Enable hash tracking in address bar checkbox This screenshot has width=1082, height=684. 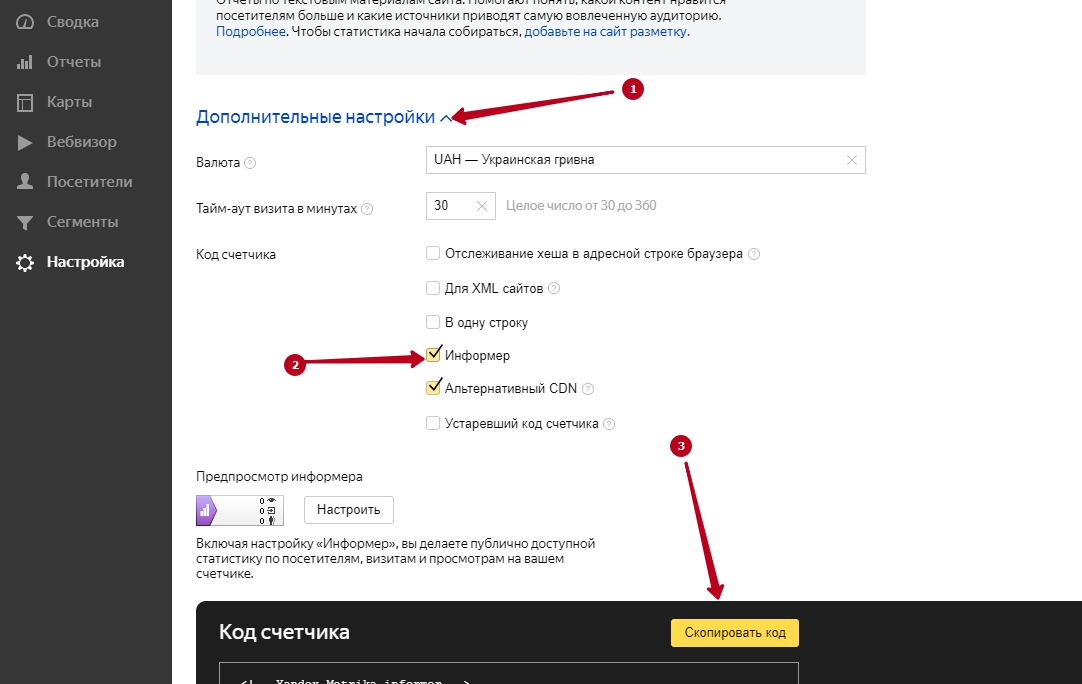click(433, 254)
